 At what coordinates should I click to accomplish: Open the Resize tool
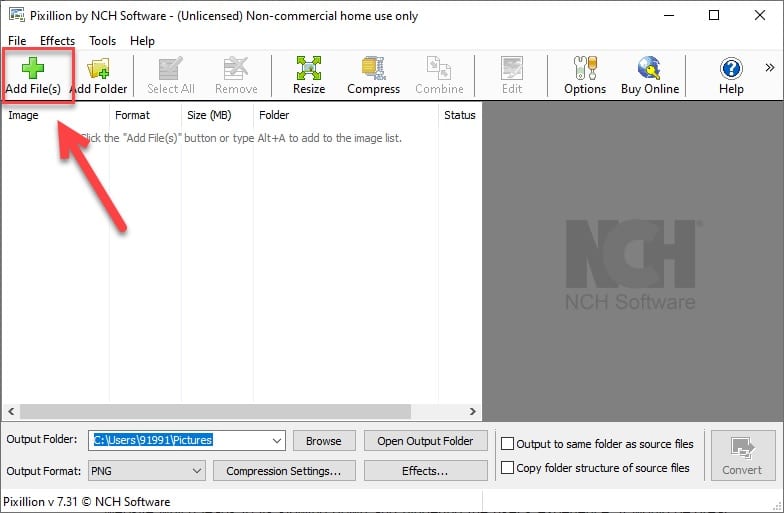pos(309,76)
